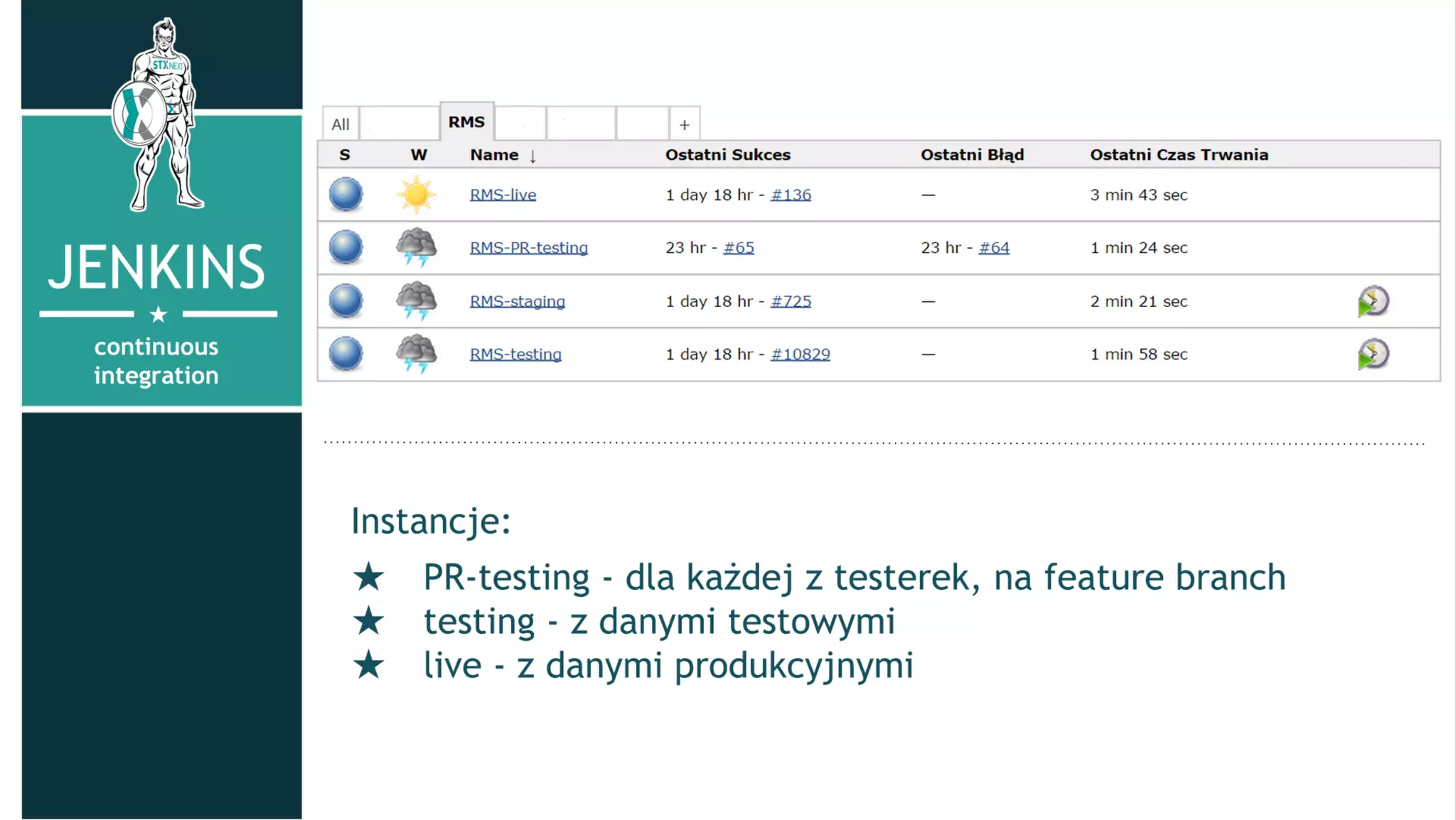Sort by Ostatni Czas Trwania column
Viewport: 1456px width, 820px height.
(1179, 155)
